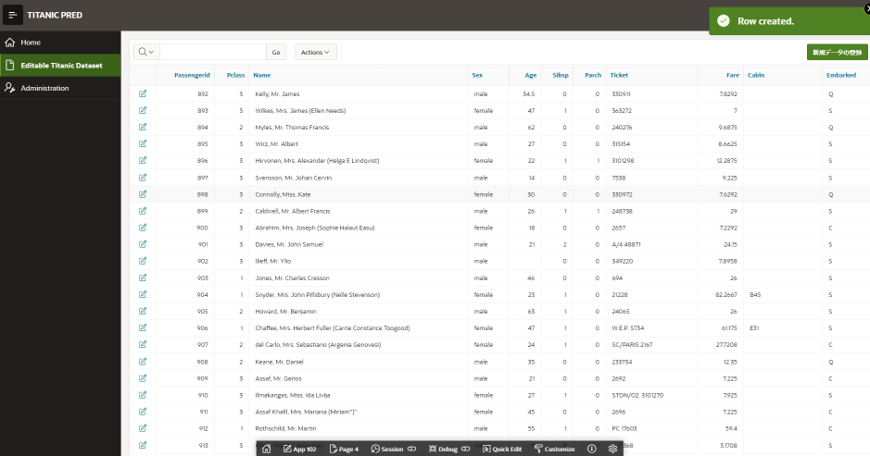Click the Home icon in developer toolbar

point(267,449)
